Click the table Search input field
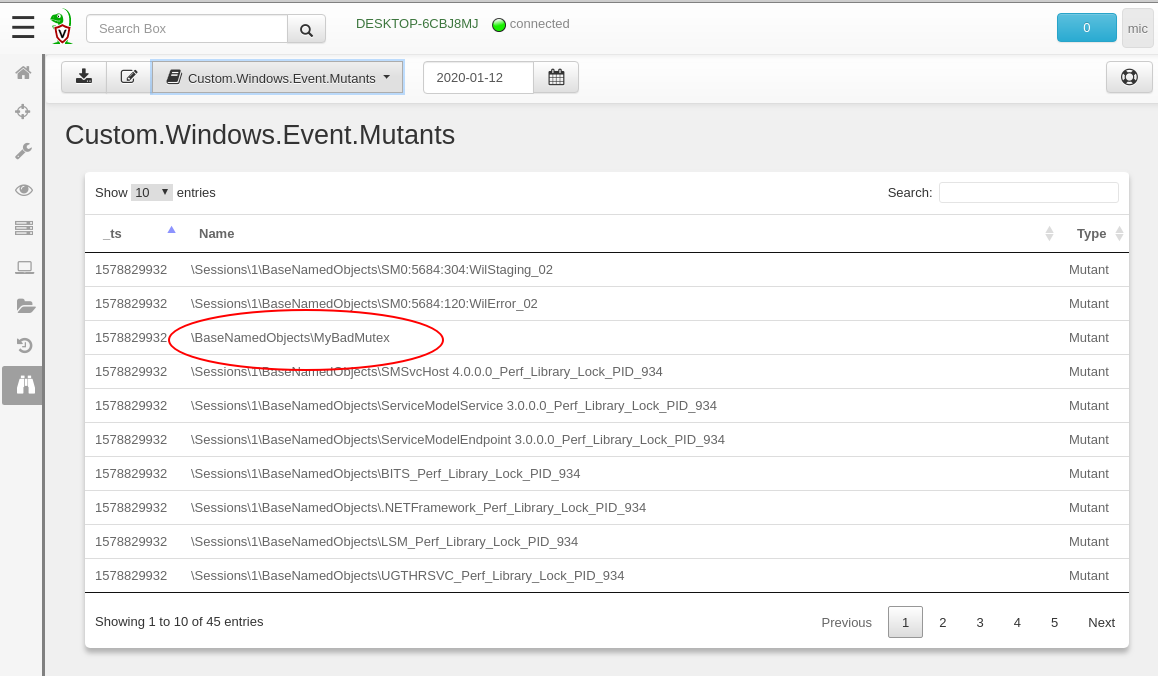This screenshot has width=1158, height=676. pos(1028,192)
